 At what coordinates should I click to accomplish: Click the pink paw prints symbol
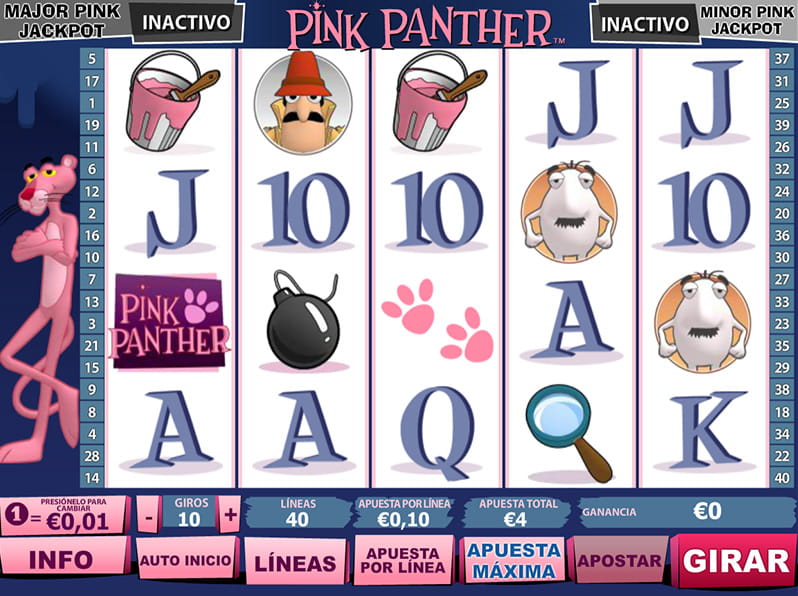[x=438, y=320]
